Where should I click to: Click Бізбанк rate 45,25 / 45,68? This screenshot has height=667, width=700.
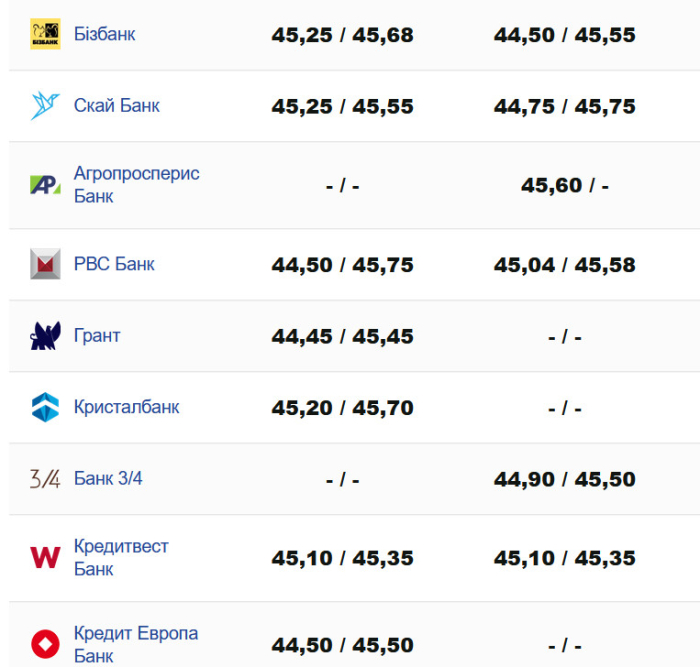(342, 36)
